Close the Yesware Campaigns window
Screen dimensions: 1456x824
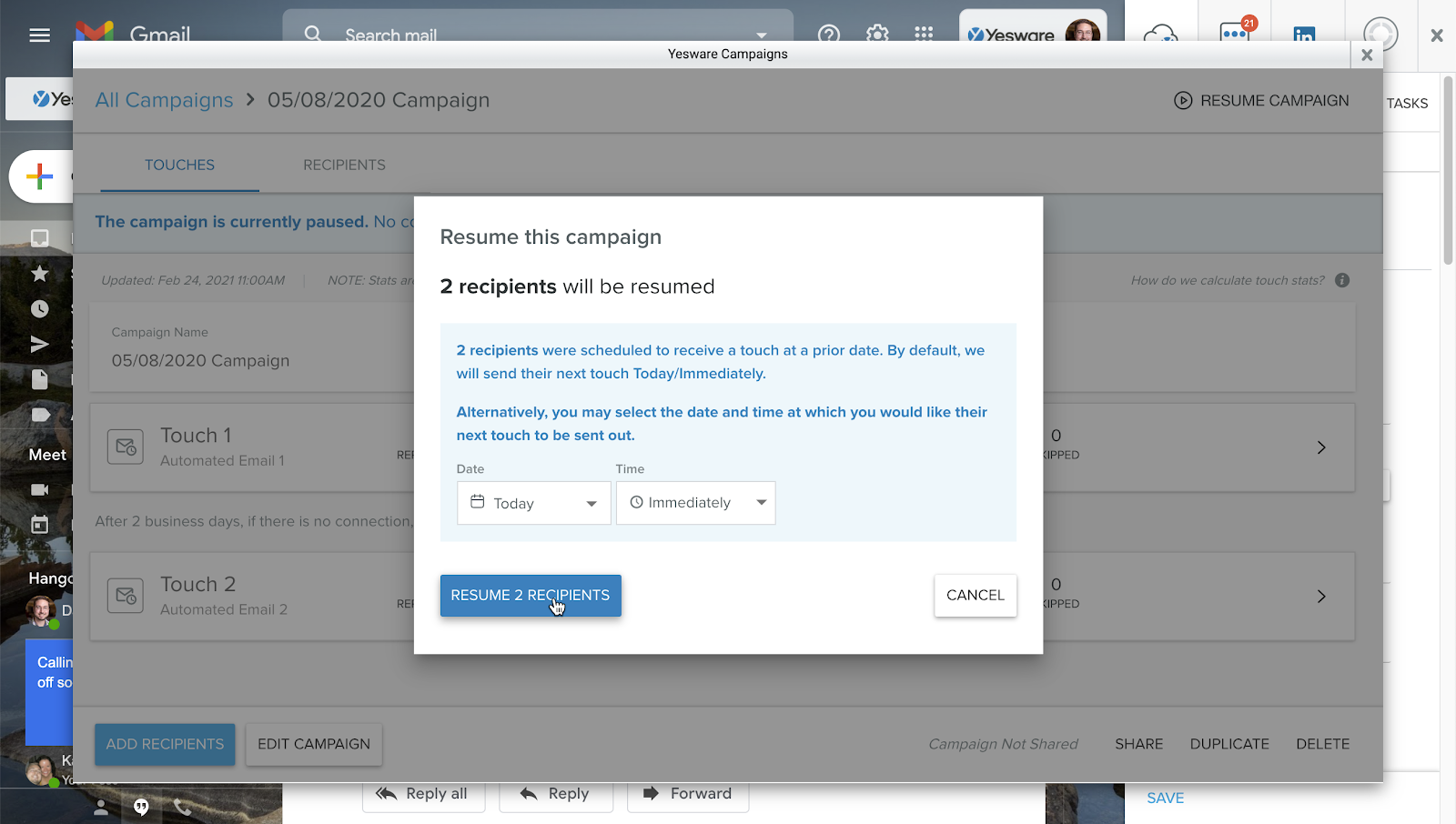point(1366,55)
